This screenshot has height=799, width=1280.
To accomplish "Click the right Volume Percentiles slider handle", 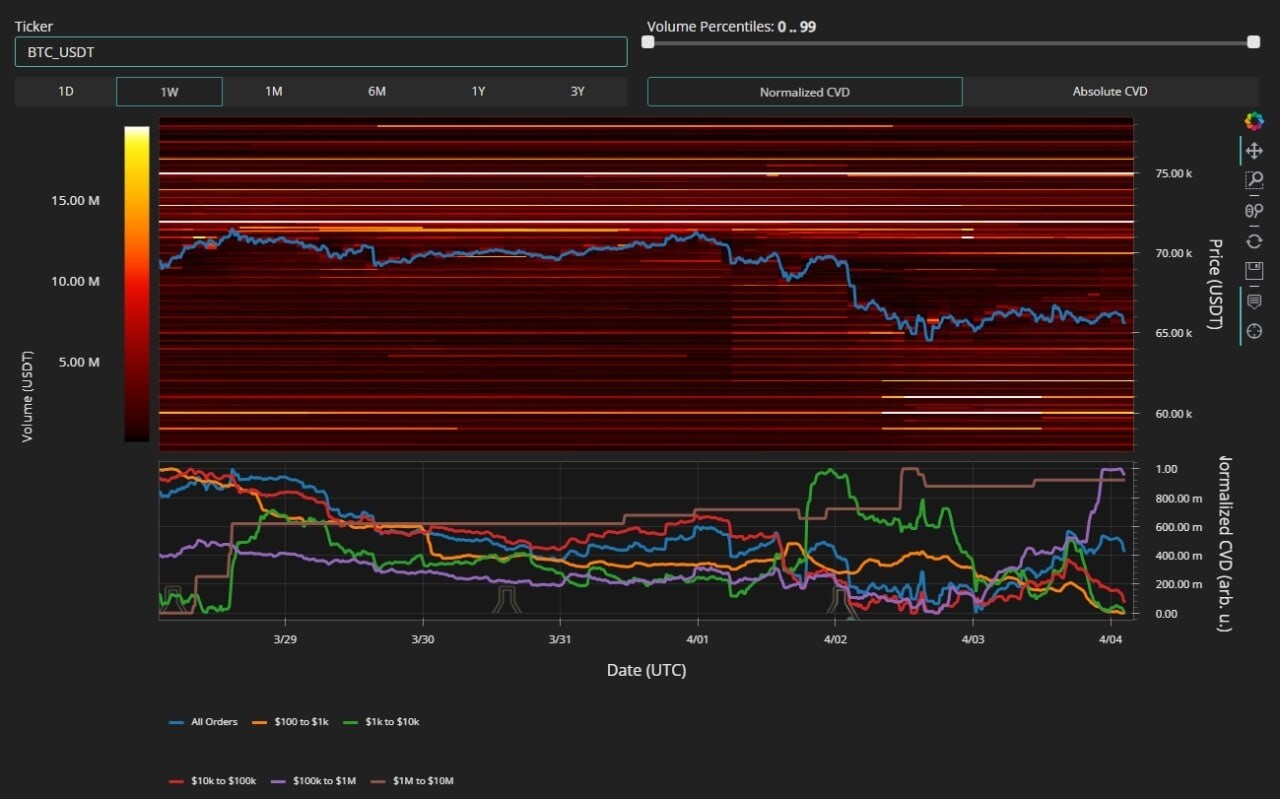I will [1253, 42].
